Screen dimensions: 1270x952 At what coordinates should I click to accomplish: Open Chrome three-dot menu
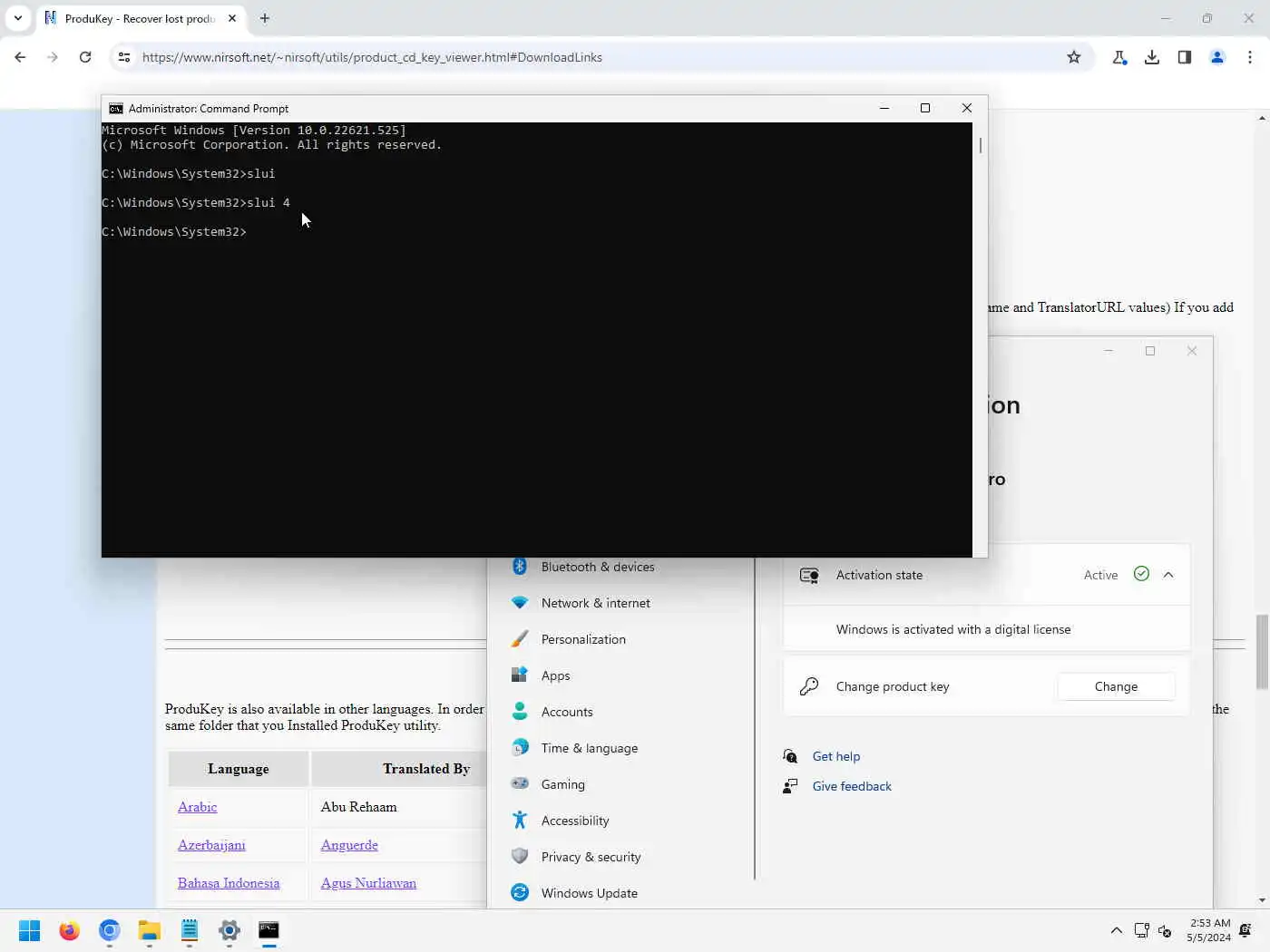click(x=1250, y=57)
